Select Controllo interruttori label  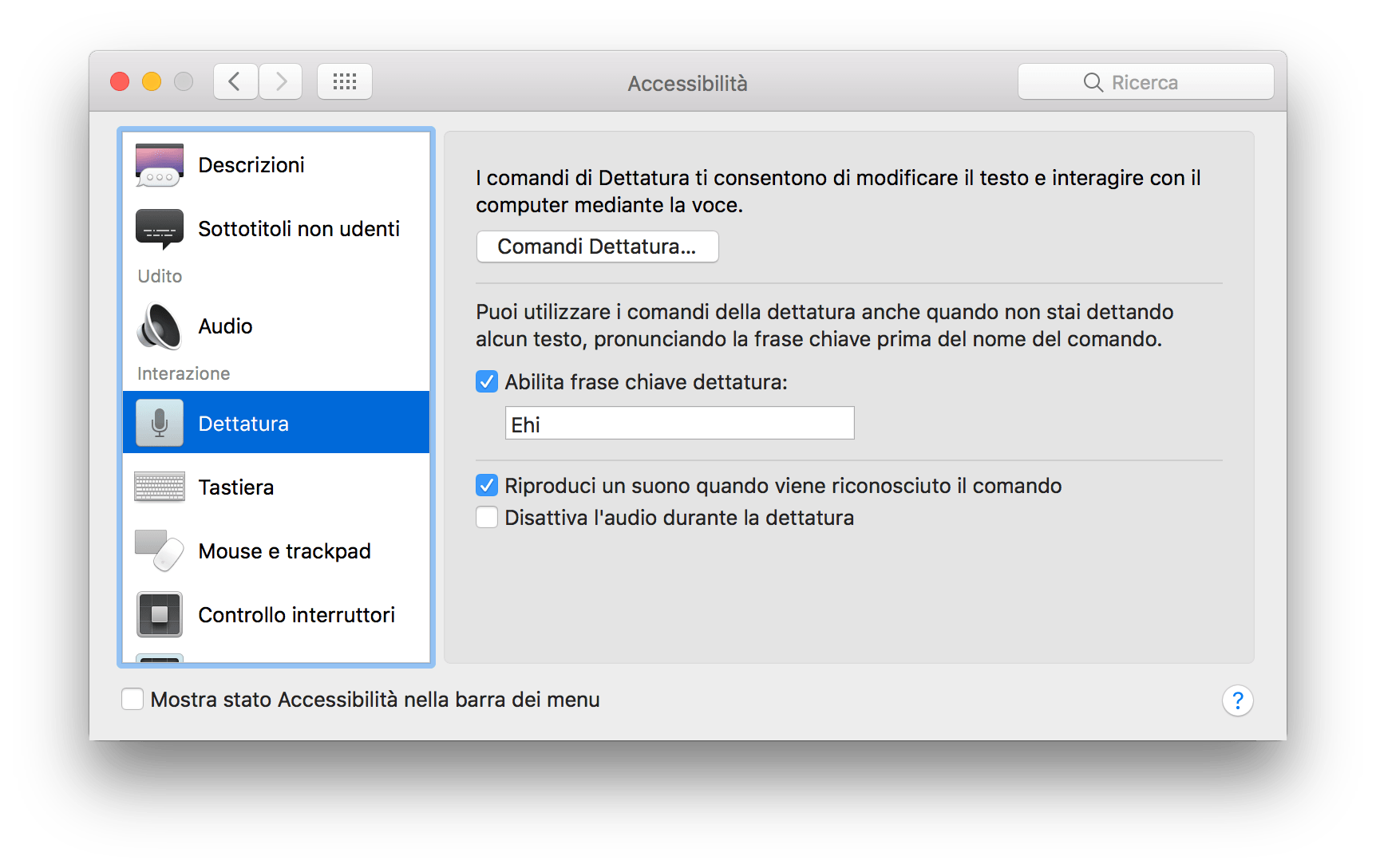[x=296, y=615]
